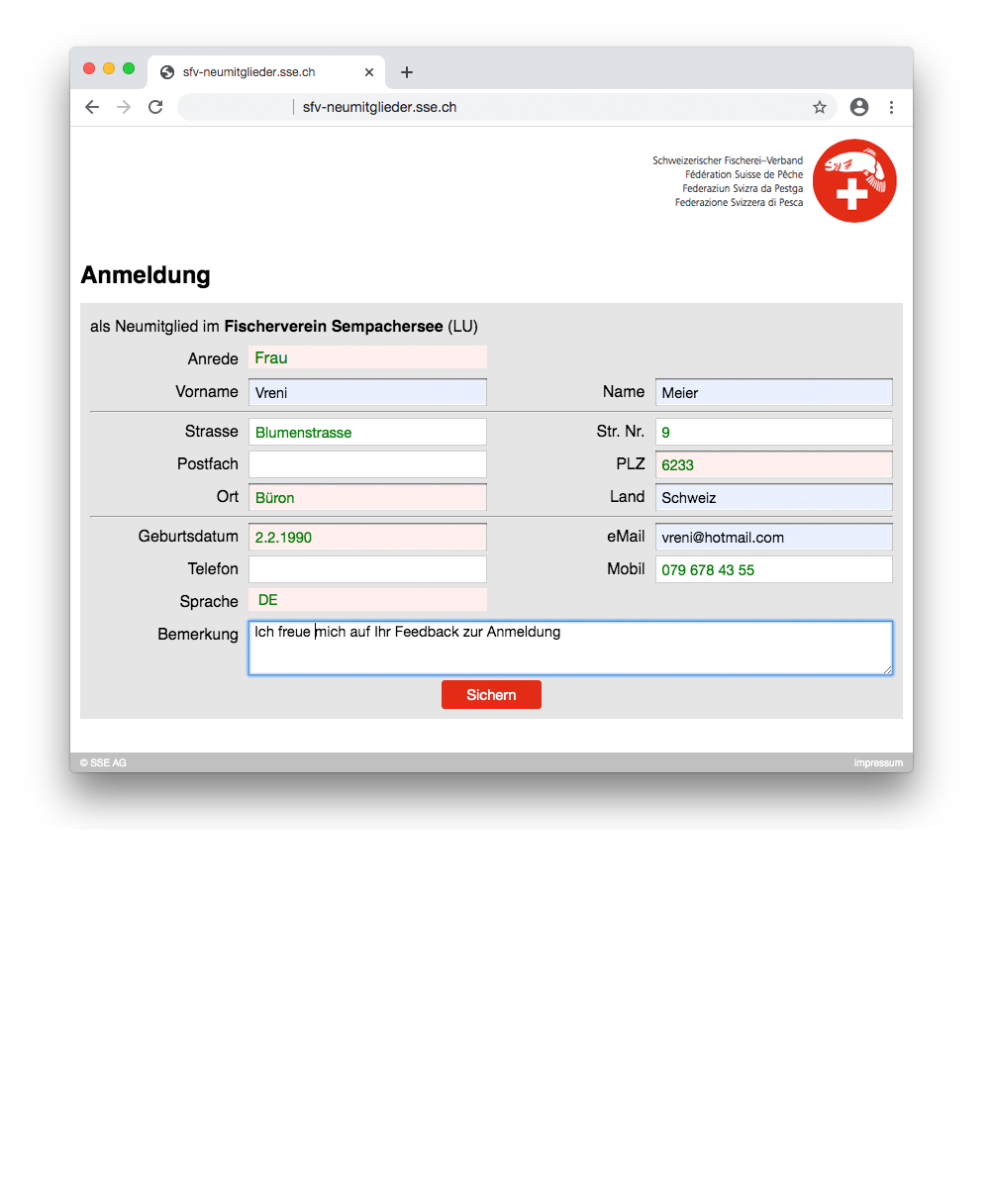Click the Schweizerischer Fischerei-Verband text
This screenshot has height=1204, width=993.
pos(728,160)
